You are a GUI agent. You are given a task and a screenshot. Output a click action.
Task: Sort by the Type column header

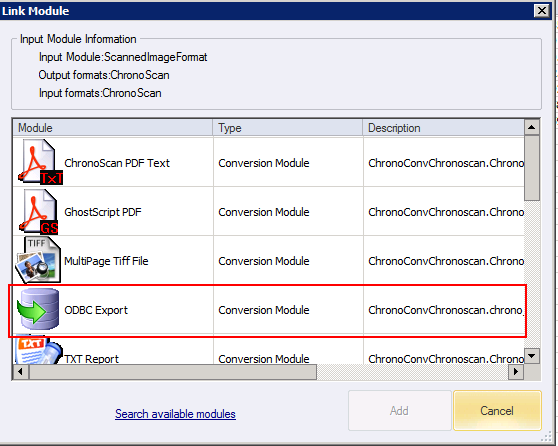point(288,128)
